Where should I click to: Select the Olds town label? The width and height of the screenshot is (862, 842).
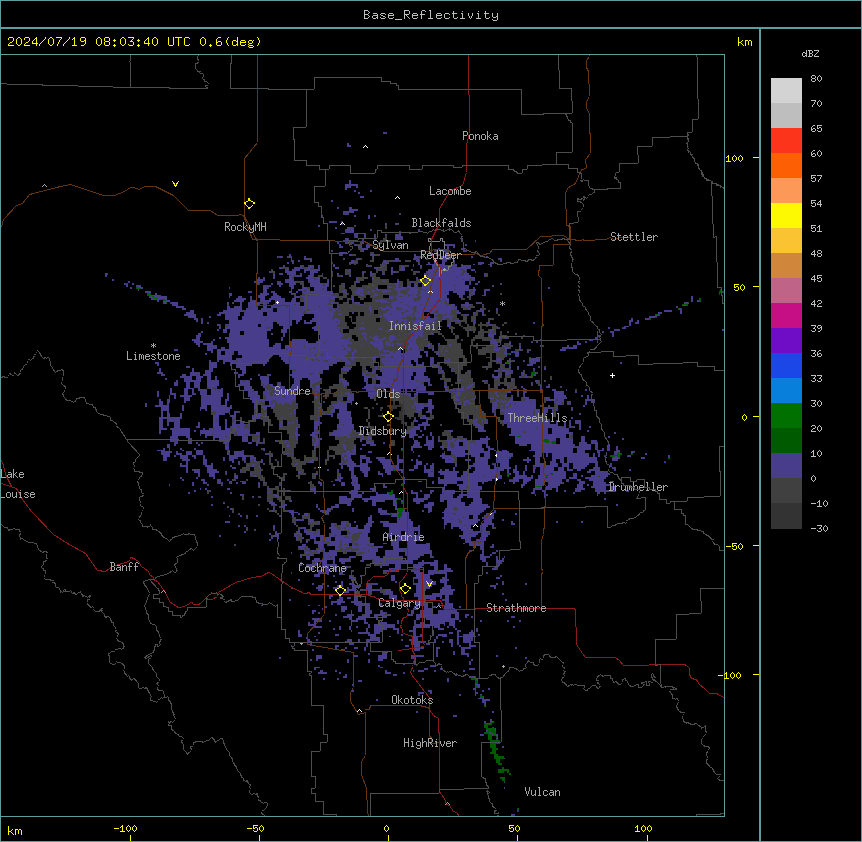click(388, 394)
